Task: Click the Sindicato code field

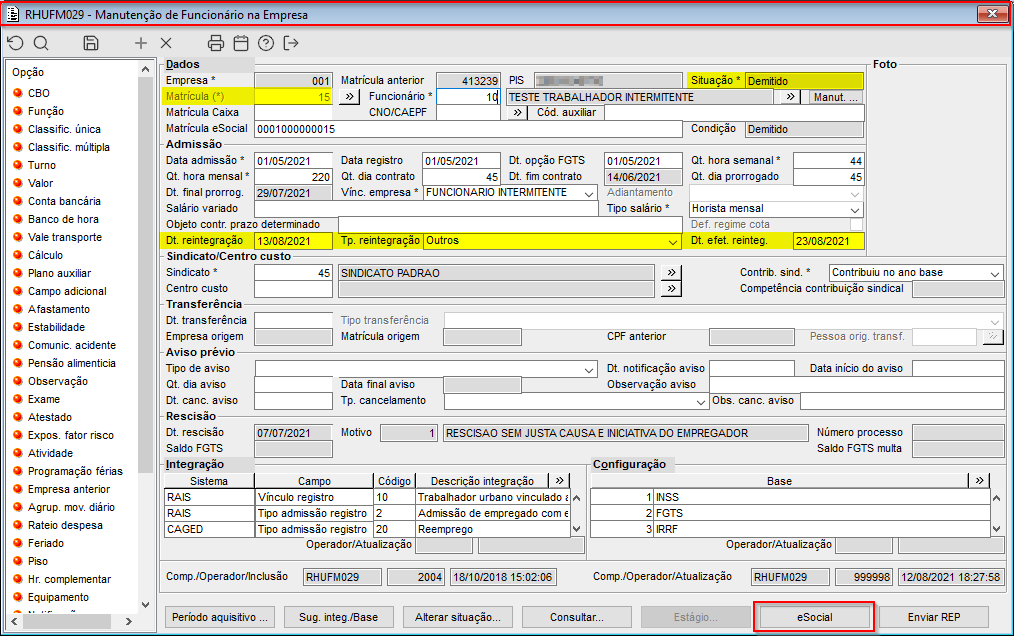Action: pyautogui.click(x=294, y=273)
